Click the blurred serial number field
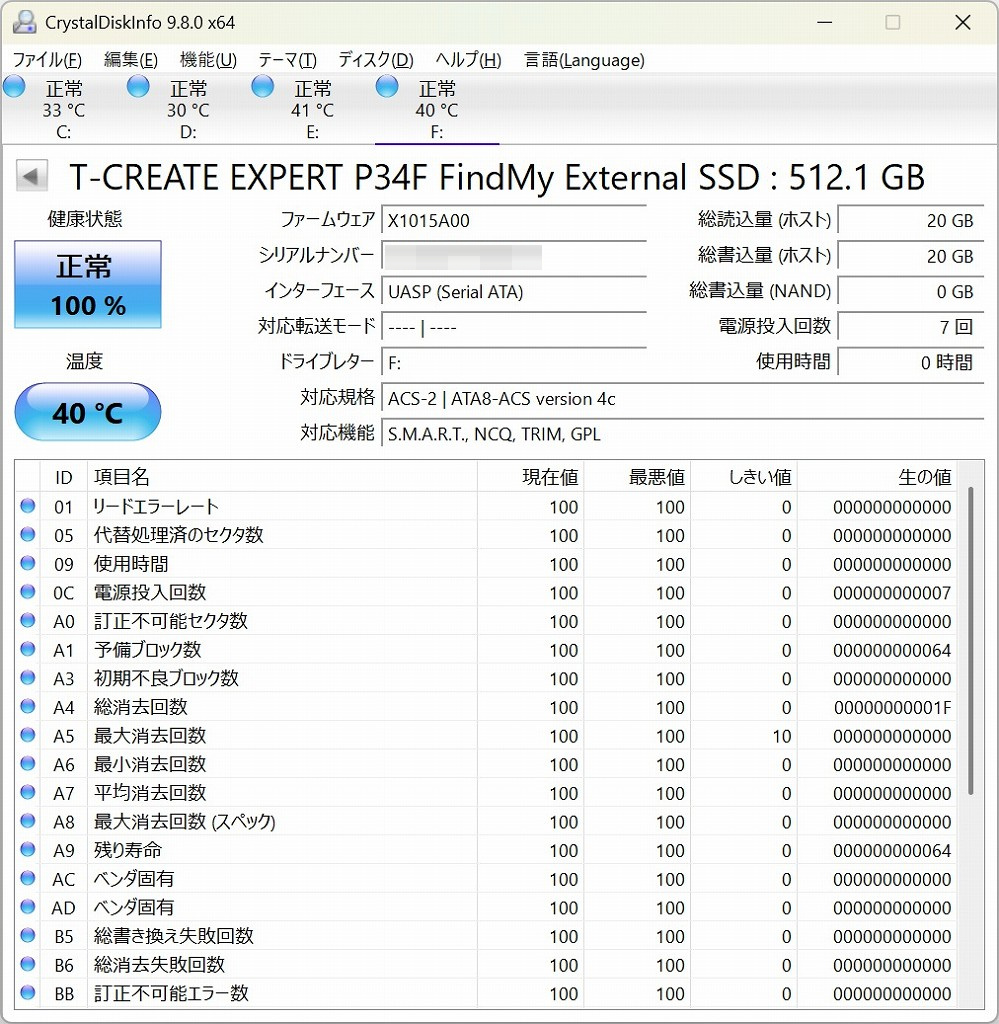This screenshot has width=999, height=1024. tap(514, 256)
